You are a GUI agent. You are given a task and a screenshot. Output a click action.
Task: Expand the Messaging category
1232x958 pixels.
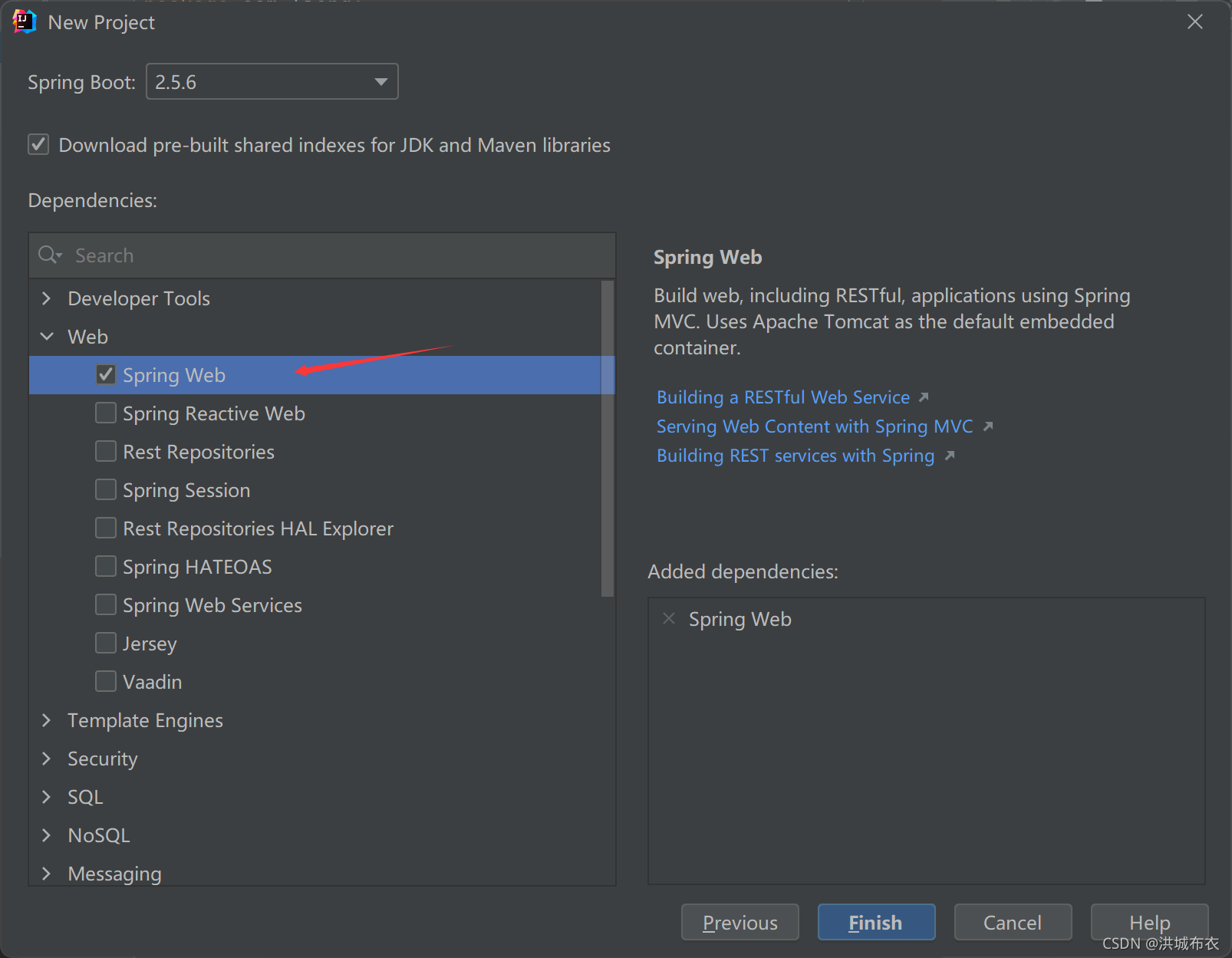point(47,874)
